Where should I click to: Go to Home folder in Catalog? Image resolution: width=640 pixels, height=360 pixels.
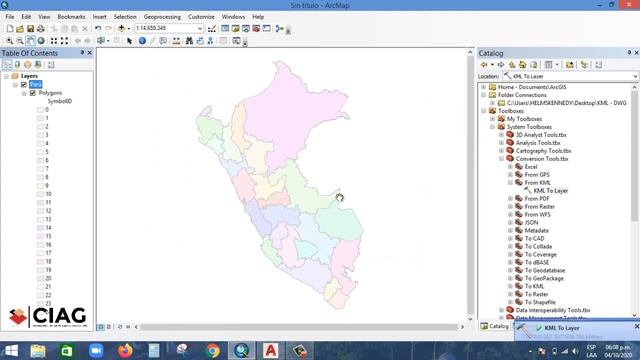(522, 64)
